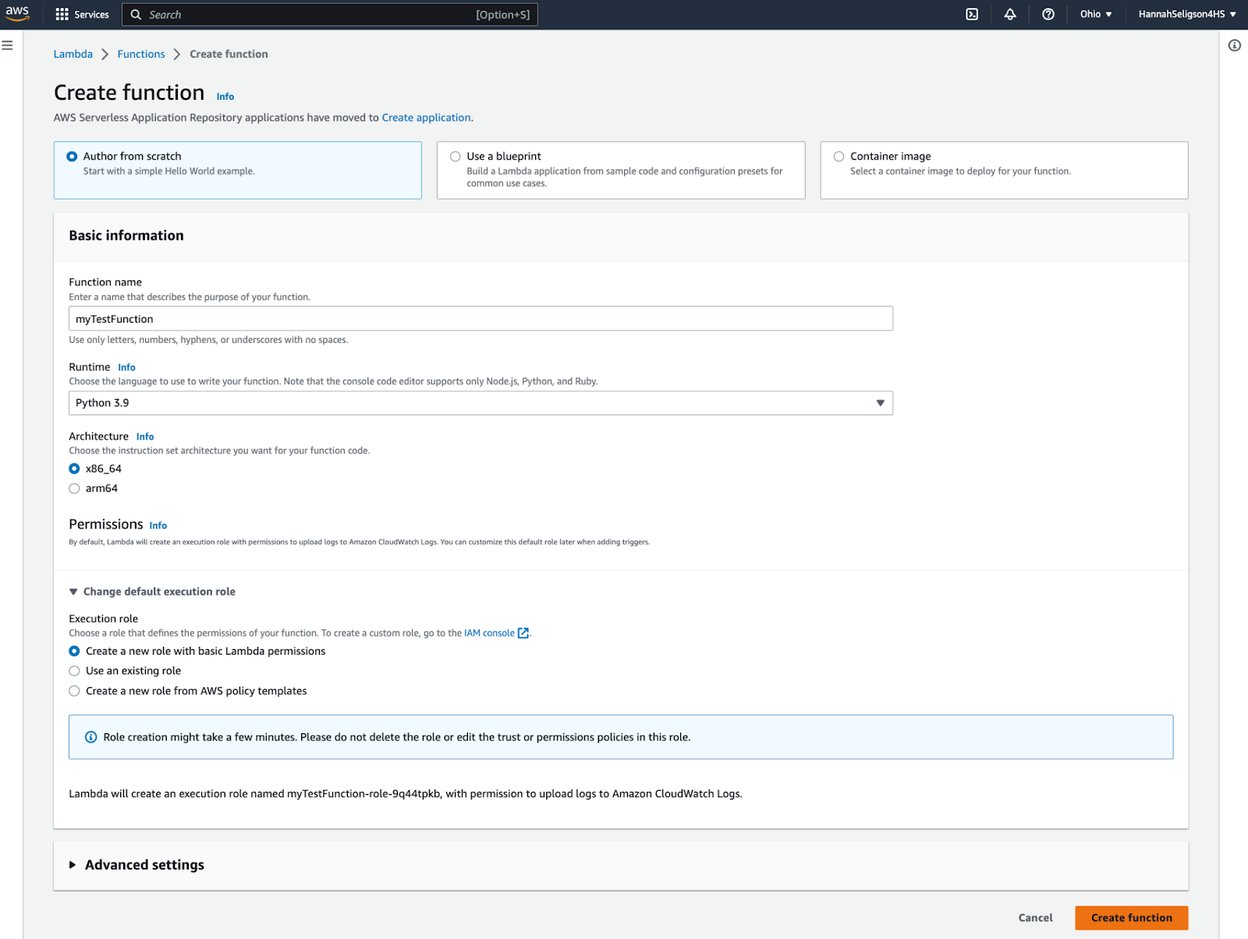
Task: Open the IAM console external link
Action: pyautogui.click(x=489, y=632)
